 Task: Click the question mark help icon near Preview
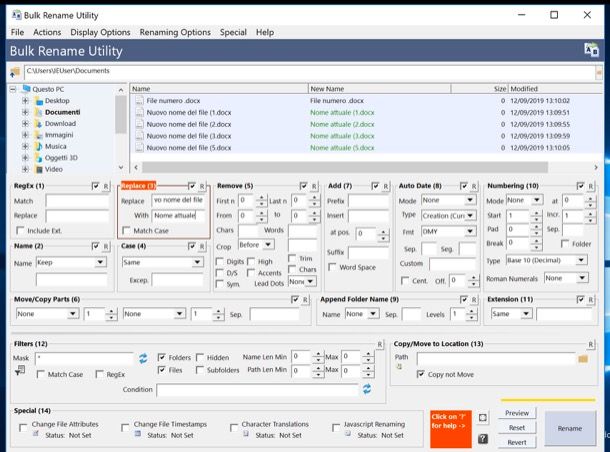click(483, 438)
